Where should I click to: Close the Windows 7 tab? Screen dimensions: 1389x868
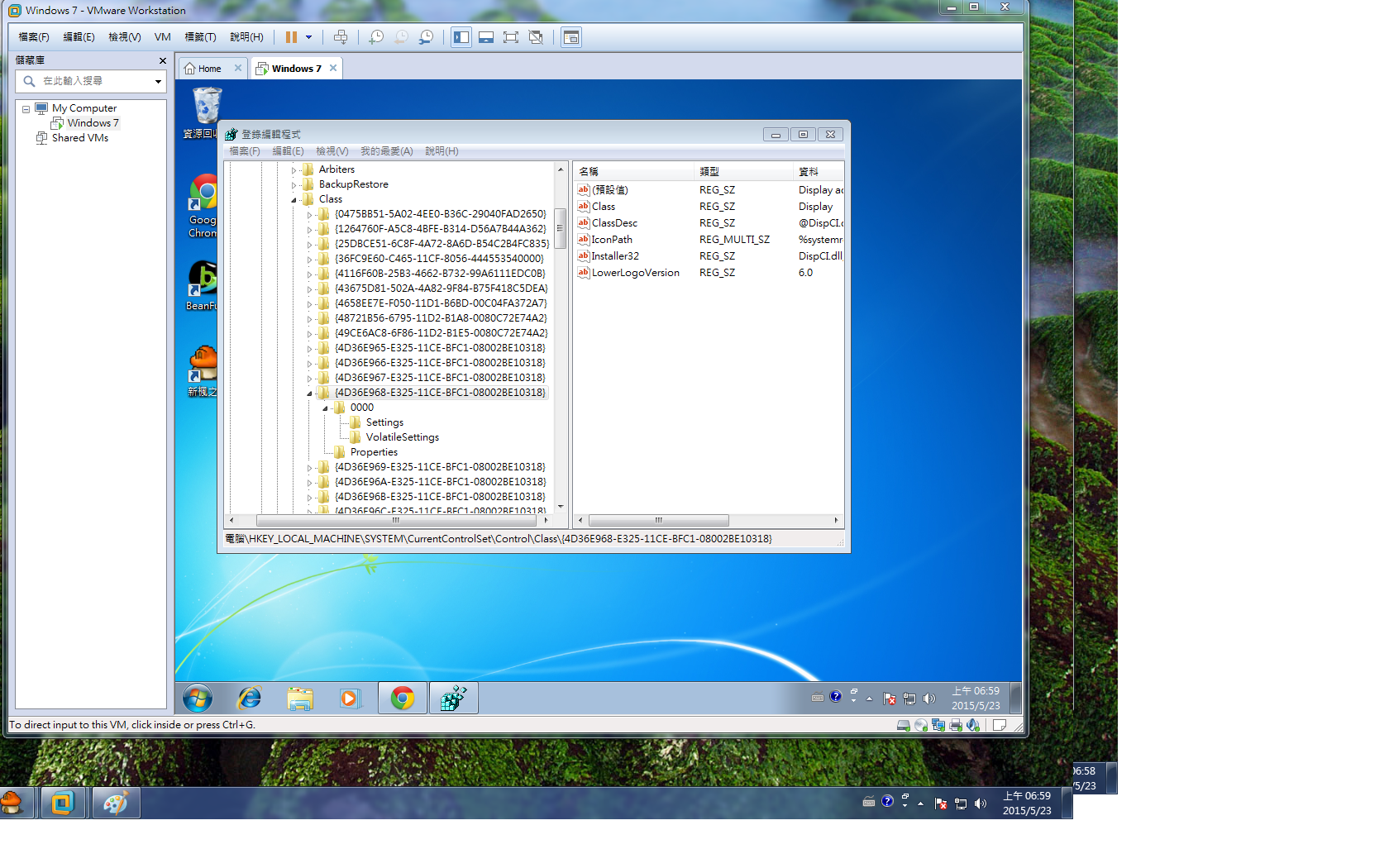click(x=333, y=68)
